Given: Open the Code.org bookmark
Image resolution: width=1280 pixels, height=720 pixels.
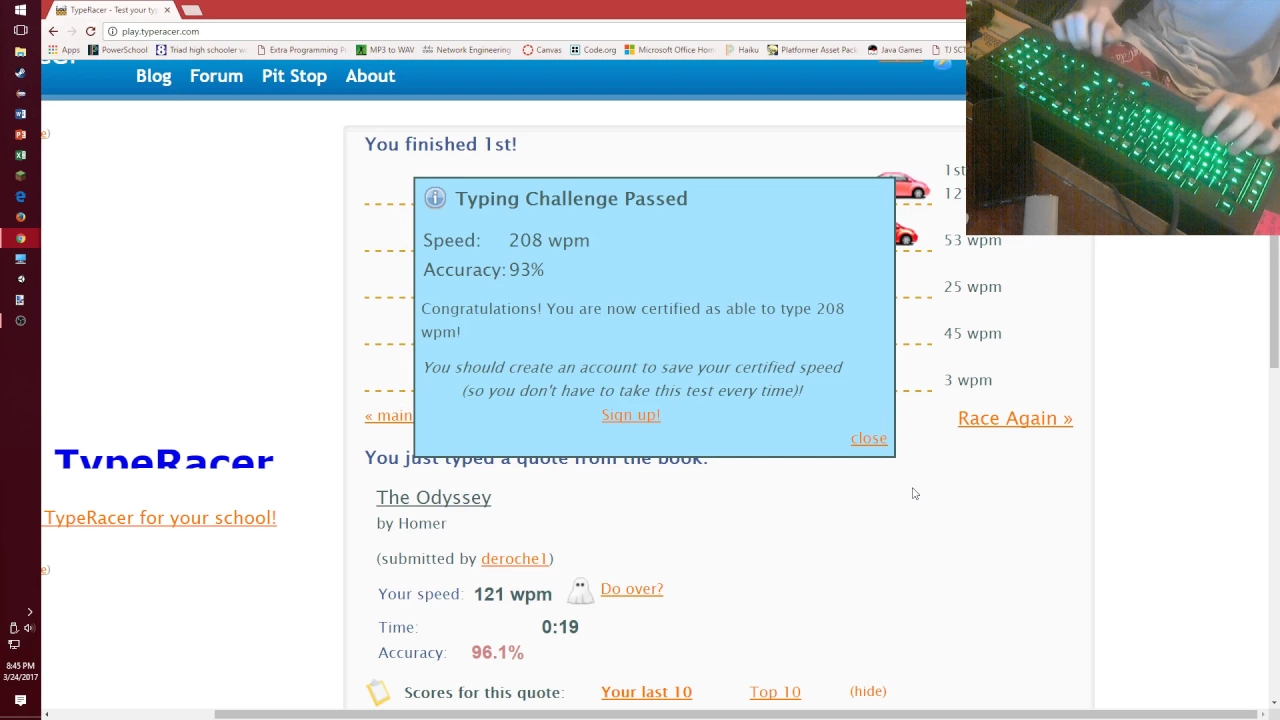Looking at the screenshot, I should 593,50.
